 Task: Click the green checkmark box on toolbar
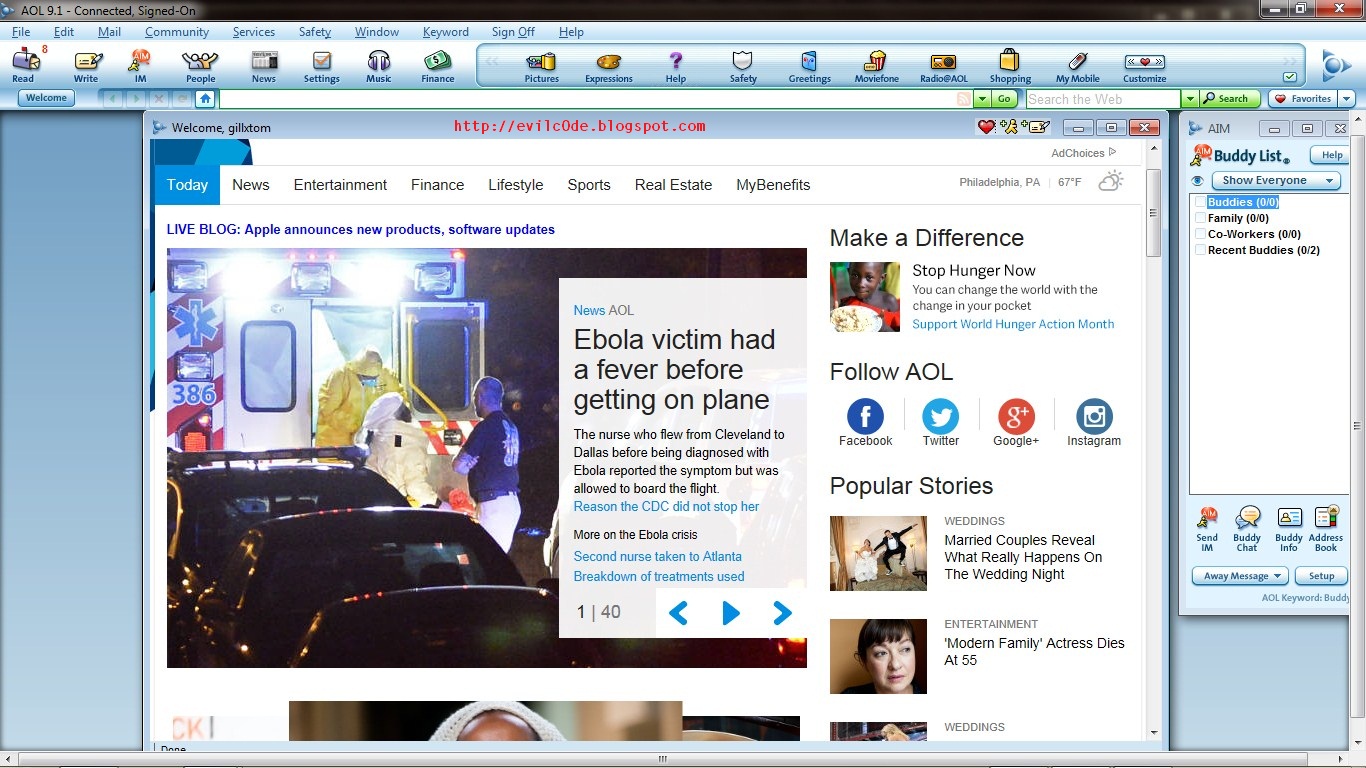[x=1289, y=77]
